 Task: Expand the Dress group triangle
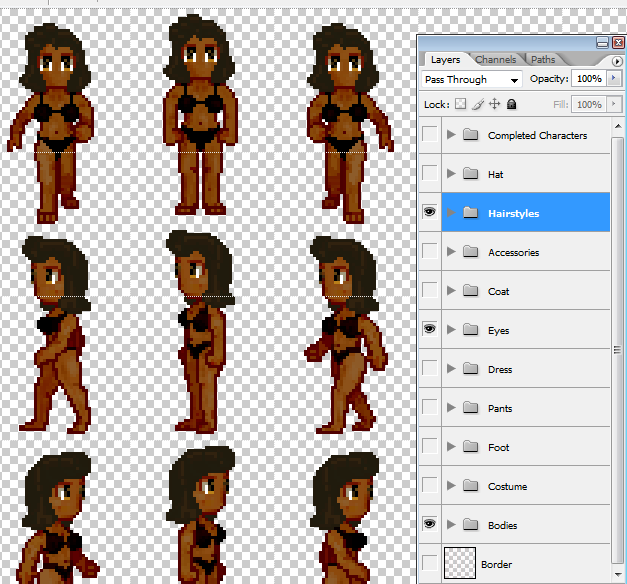[x=451, y=368]
